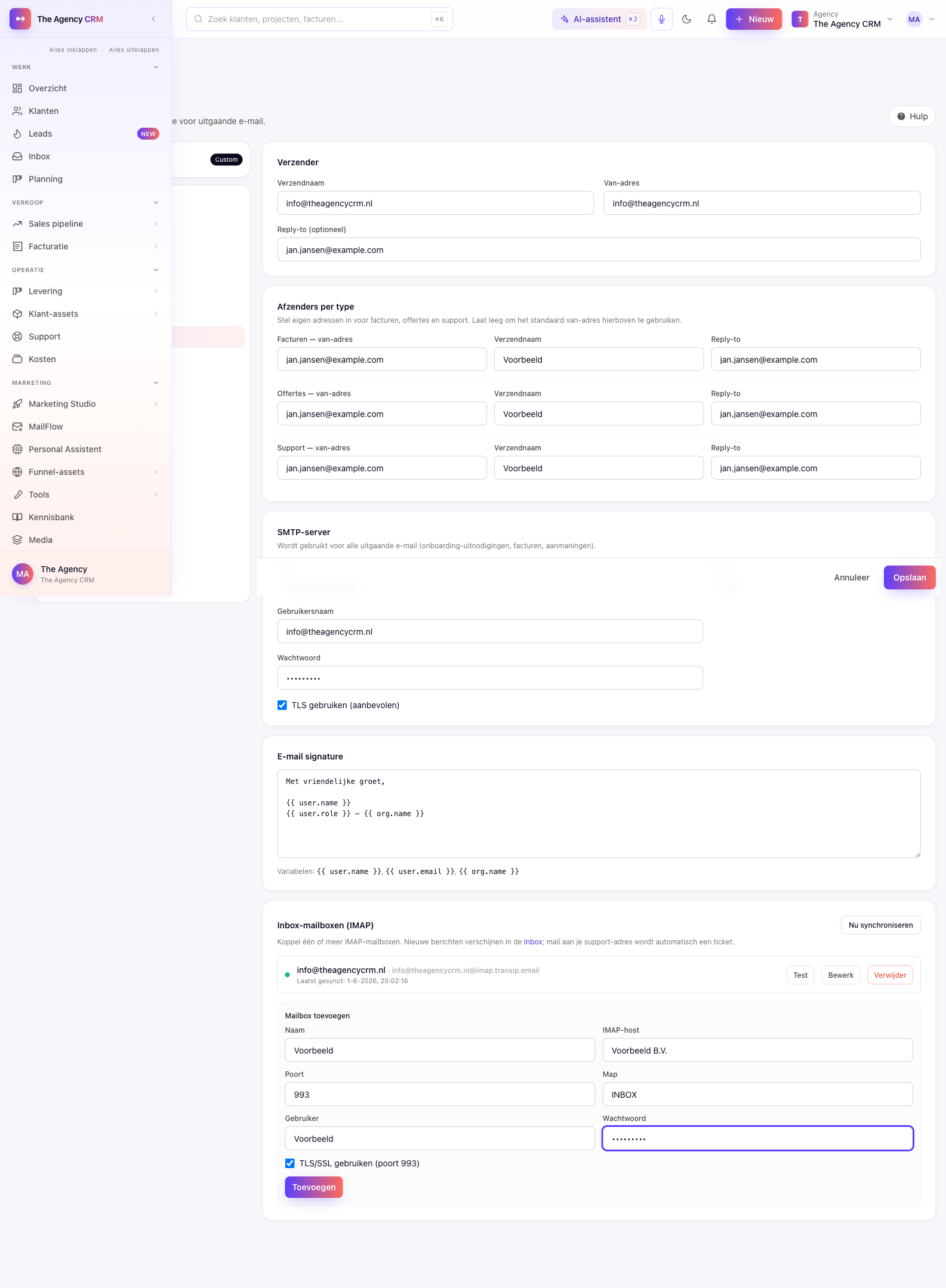Open Funnel-assets in the sidebar
Screen dimensions: 946x1288
coord(86,472)
